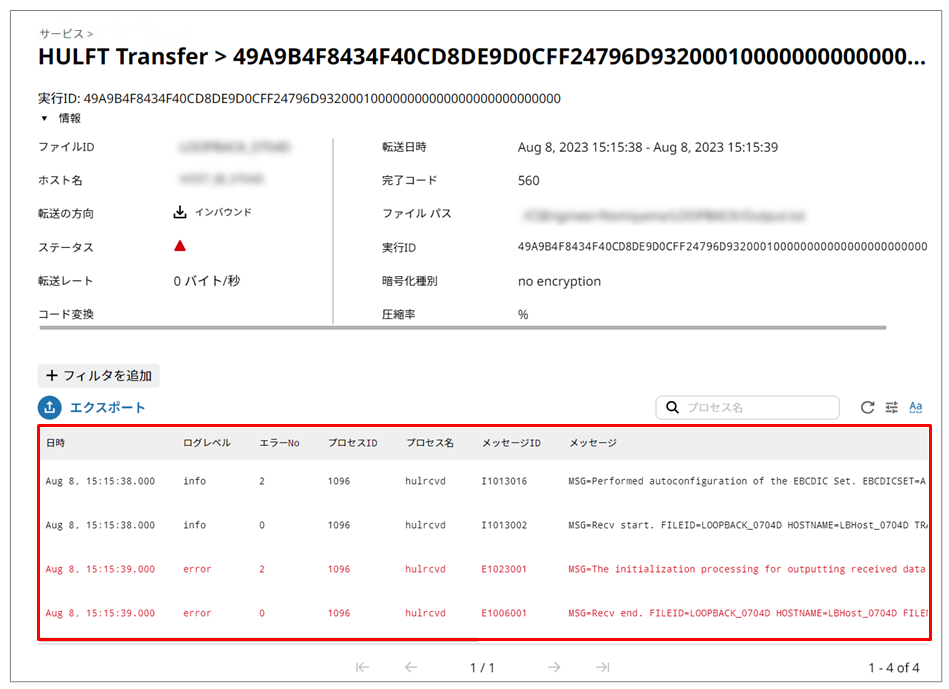
Task: Type in the プロセス名 search field
Action: pos(758,408)
